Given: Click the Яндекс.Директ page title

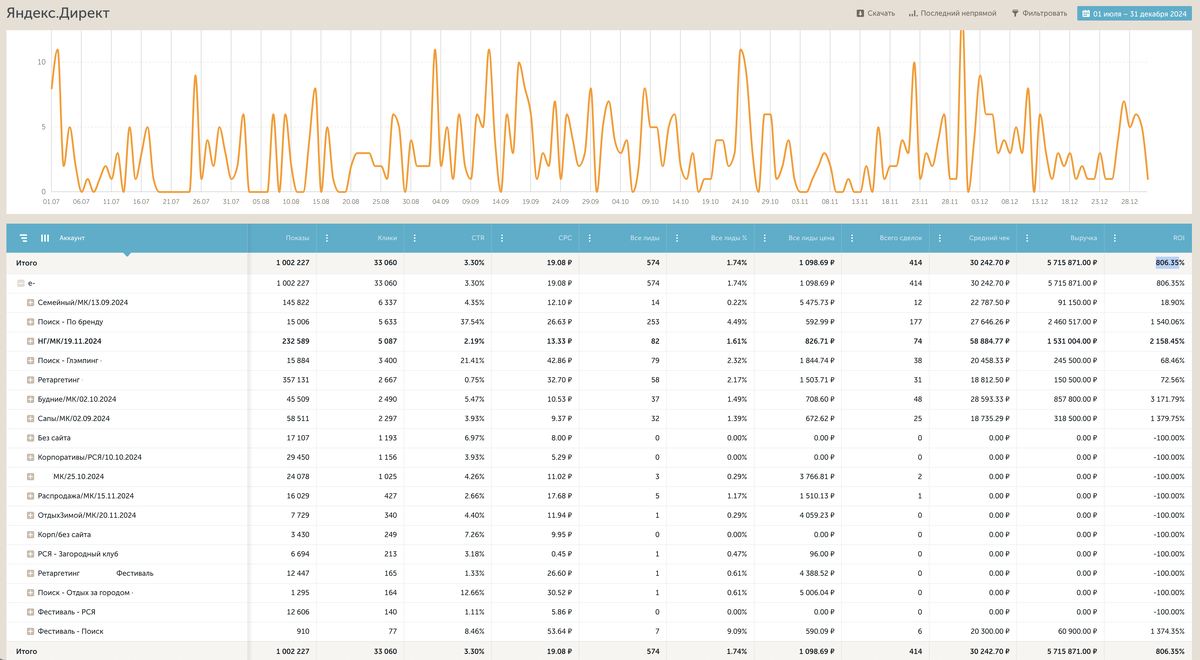Looking at the screenshot, I should coord(57,13).
